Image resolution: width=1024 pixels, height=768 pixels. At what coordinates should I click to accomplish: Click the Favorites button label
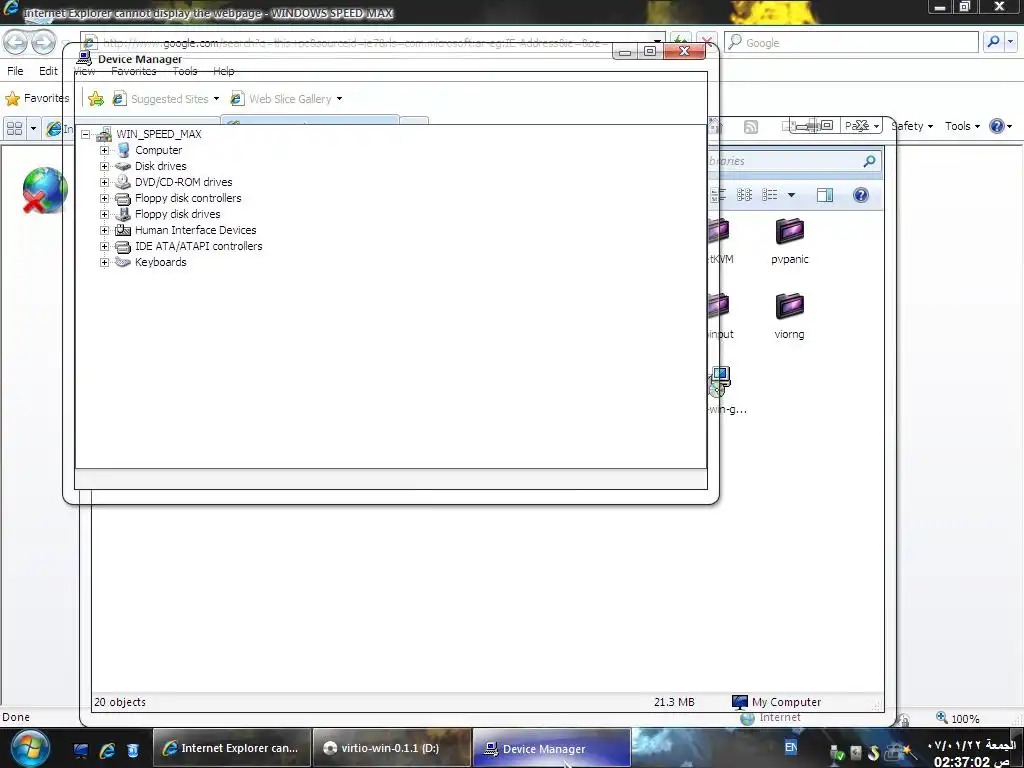click(x=46, y=98)
